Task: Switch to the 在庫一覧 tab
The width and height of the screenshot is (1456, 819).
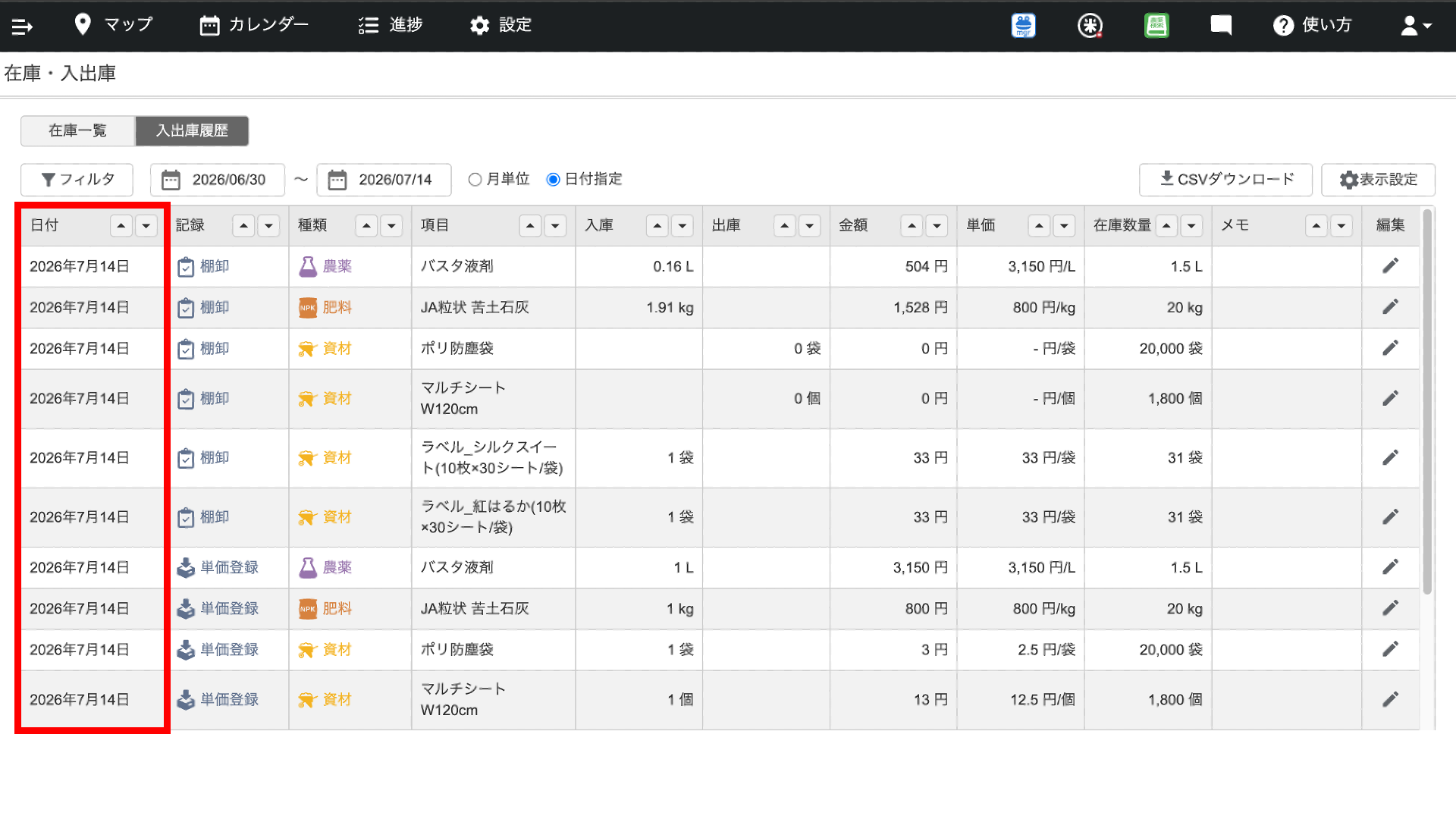Action: click(78, 130)
